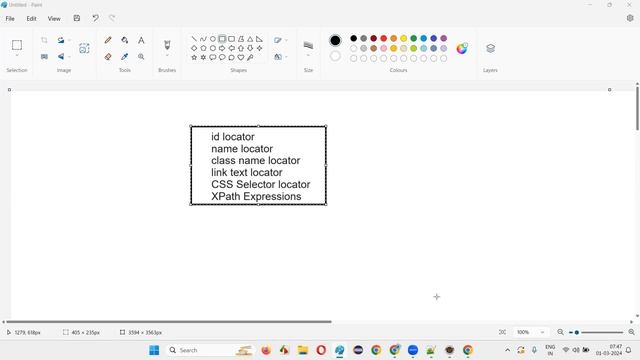Select Colour 2 white background circle

click(335, 56)
